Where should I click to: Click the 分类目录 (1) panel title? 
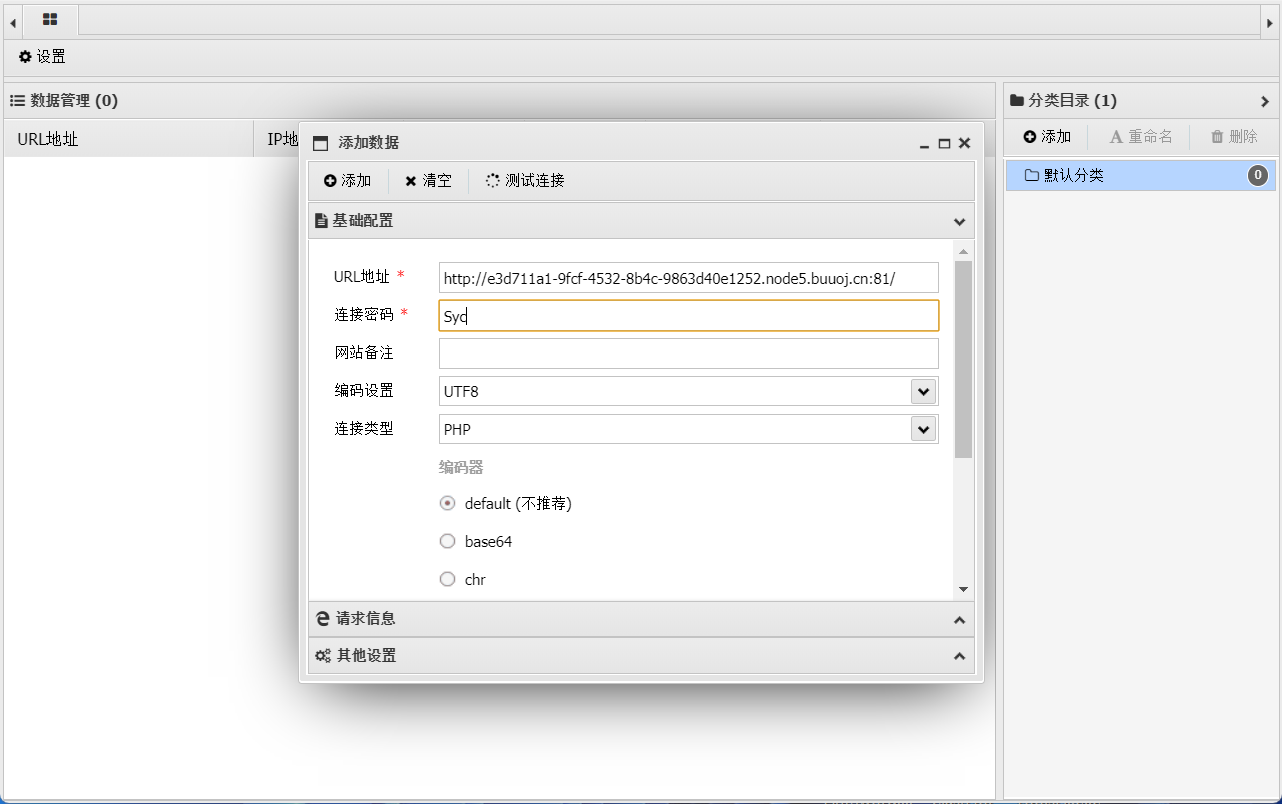click(x=1073, y=101)
